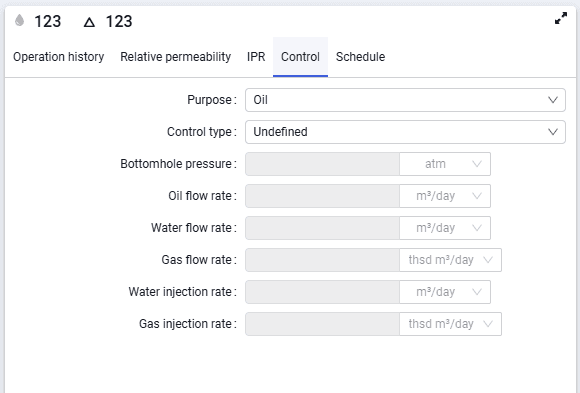Click the 'Purpose :' label
The height and width of the screenshot is (393, 580).
click(x=212, y=100)
